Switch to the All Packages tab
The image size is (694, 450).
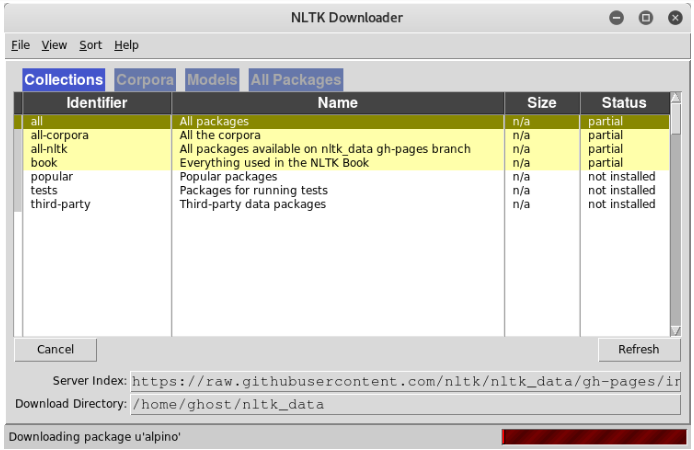(296, 80)
